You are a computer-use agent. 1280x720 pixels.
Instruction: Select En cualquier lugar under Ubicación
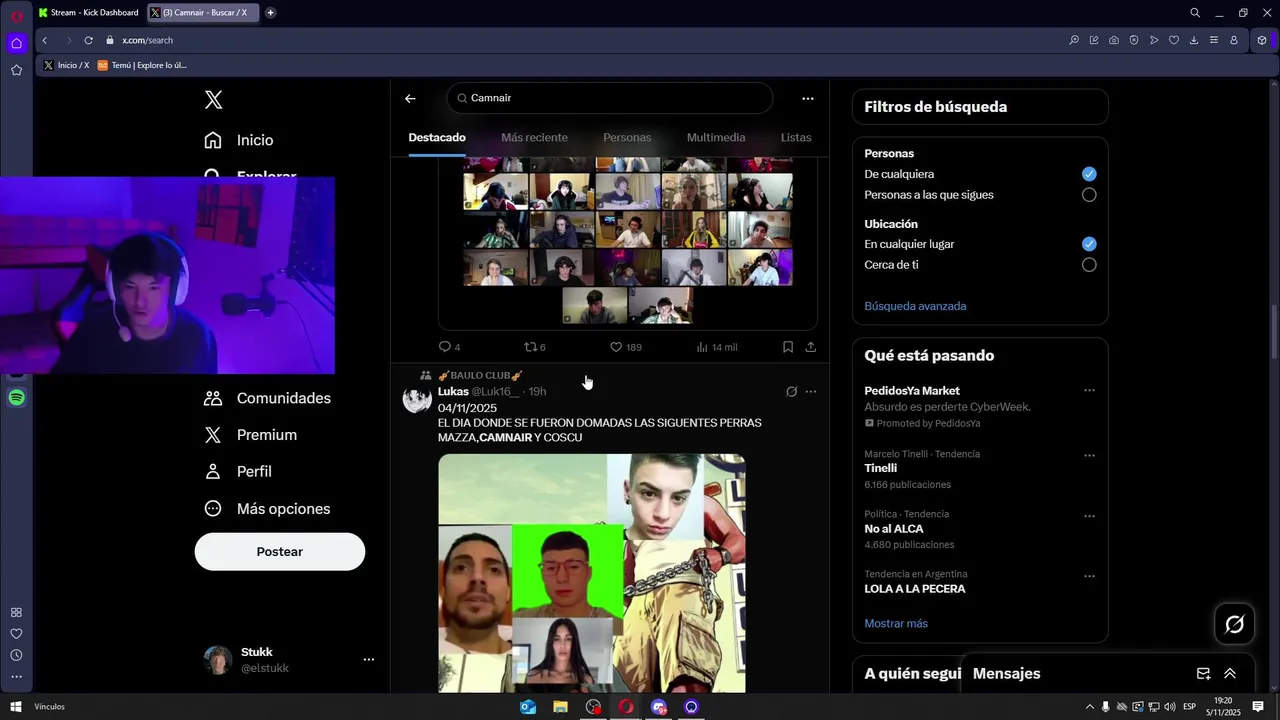coord(1089,244)
